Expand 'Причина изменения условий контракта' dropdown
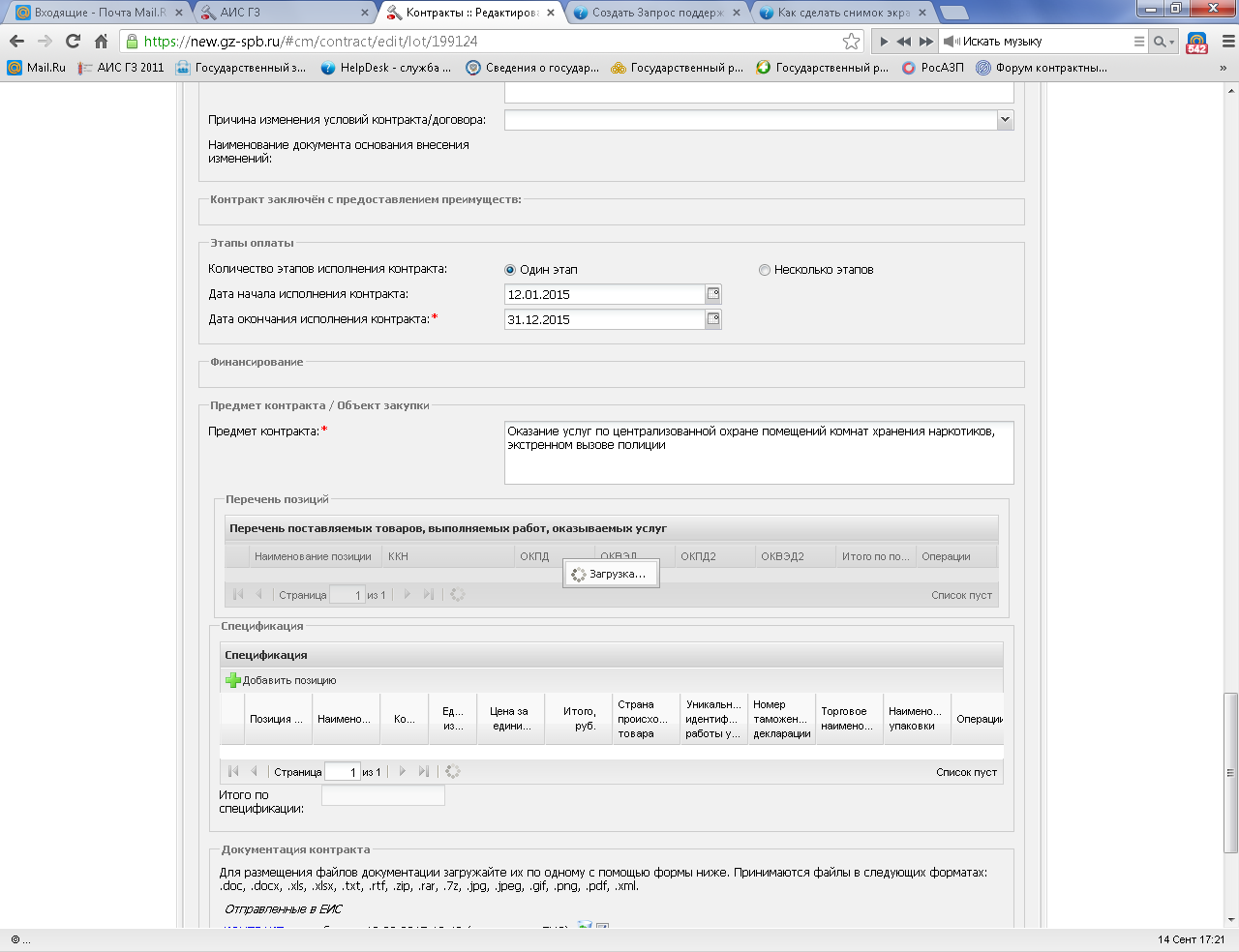1239x952 pixels. [x=1005, y=120]
